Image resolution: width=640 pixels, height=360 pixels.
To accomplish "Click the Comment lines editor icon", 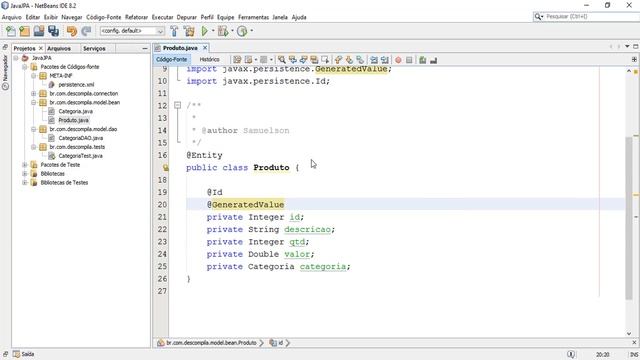I will [x=422, y=60].
